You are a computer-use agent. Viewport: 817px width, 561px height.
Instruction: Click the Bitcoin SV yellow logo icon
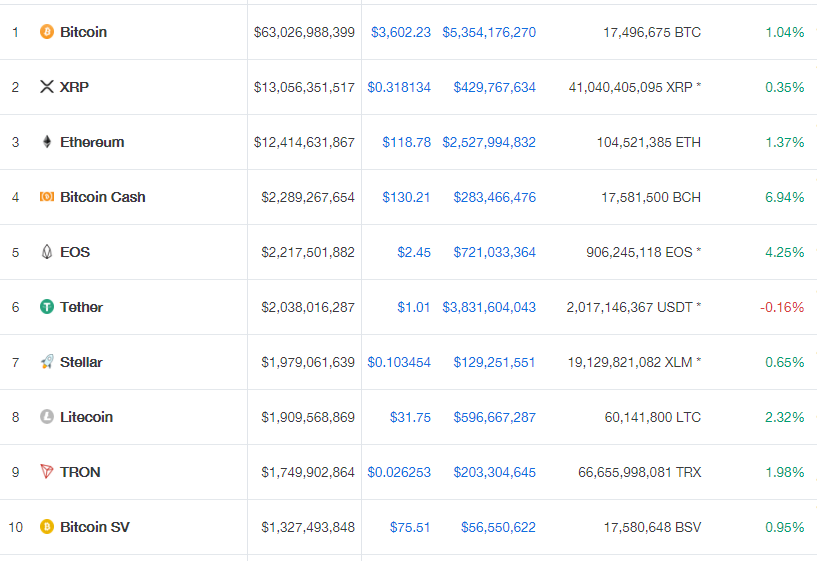(47, 527)
